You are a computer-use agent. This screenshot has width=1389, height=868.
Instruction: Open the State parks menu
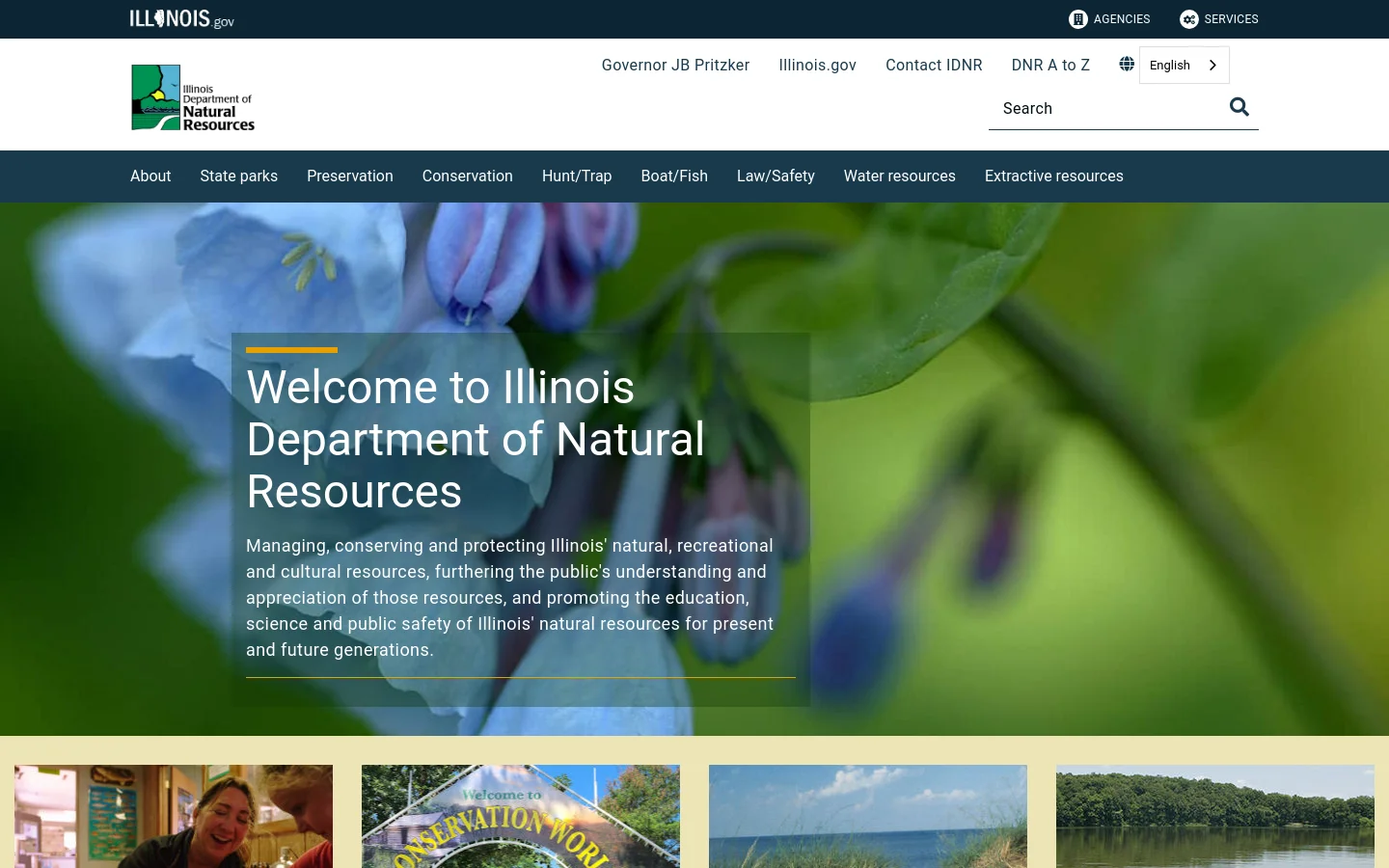click(238, 176)
